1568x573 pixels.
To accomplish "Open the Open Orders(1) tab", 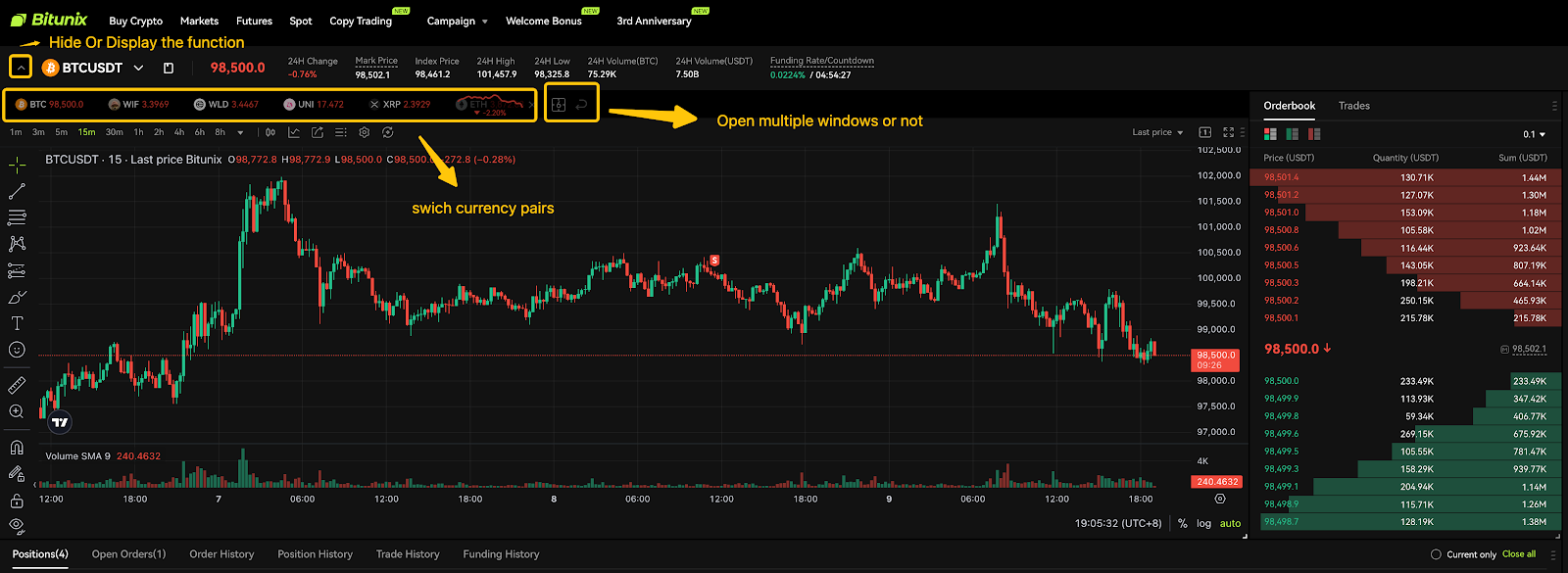I will point(128,554).
